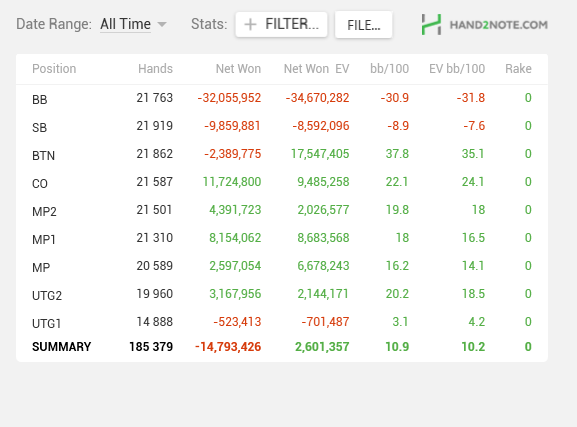The width and height of the screenshot is (577, 427).
Task: Sort table by Net Won EV column
Action: (x=316, y=69)
